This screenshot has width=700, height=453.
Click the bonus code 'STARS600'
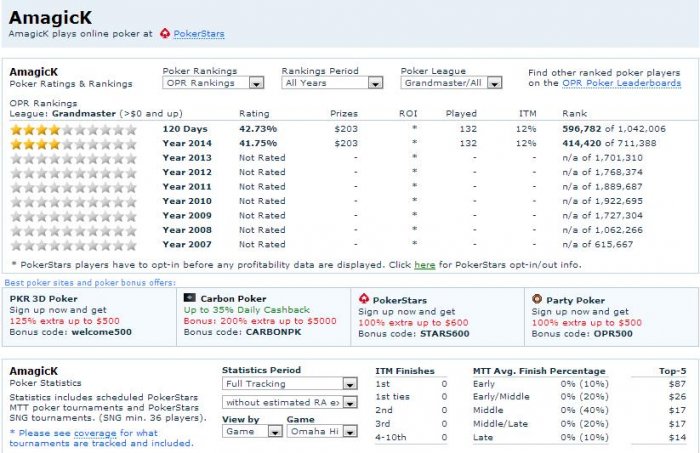(444, 334)
